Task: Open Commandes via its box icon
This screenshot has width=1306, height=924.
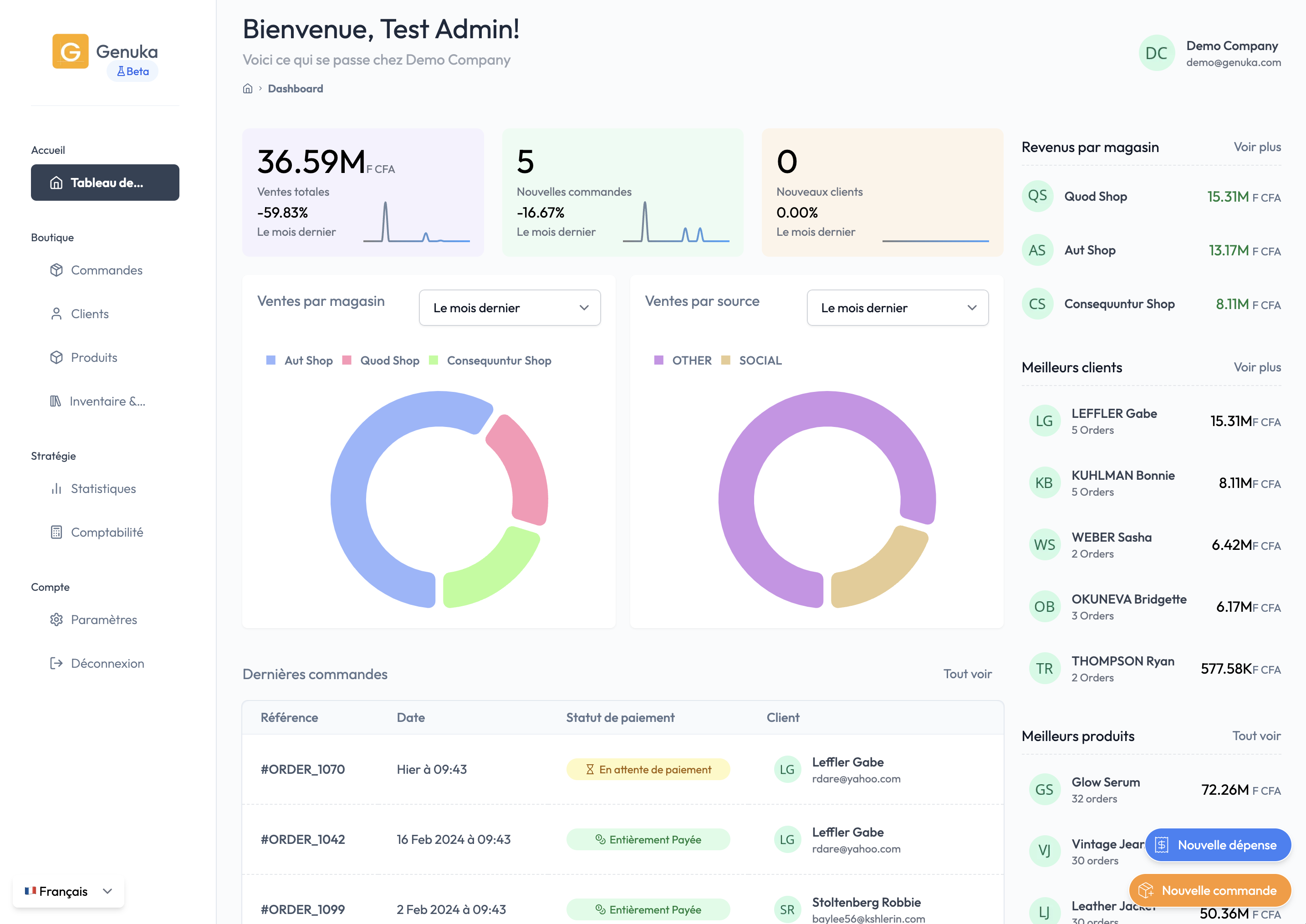Action: click(56, 270)
